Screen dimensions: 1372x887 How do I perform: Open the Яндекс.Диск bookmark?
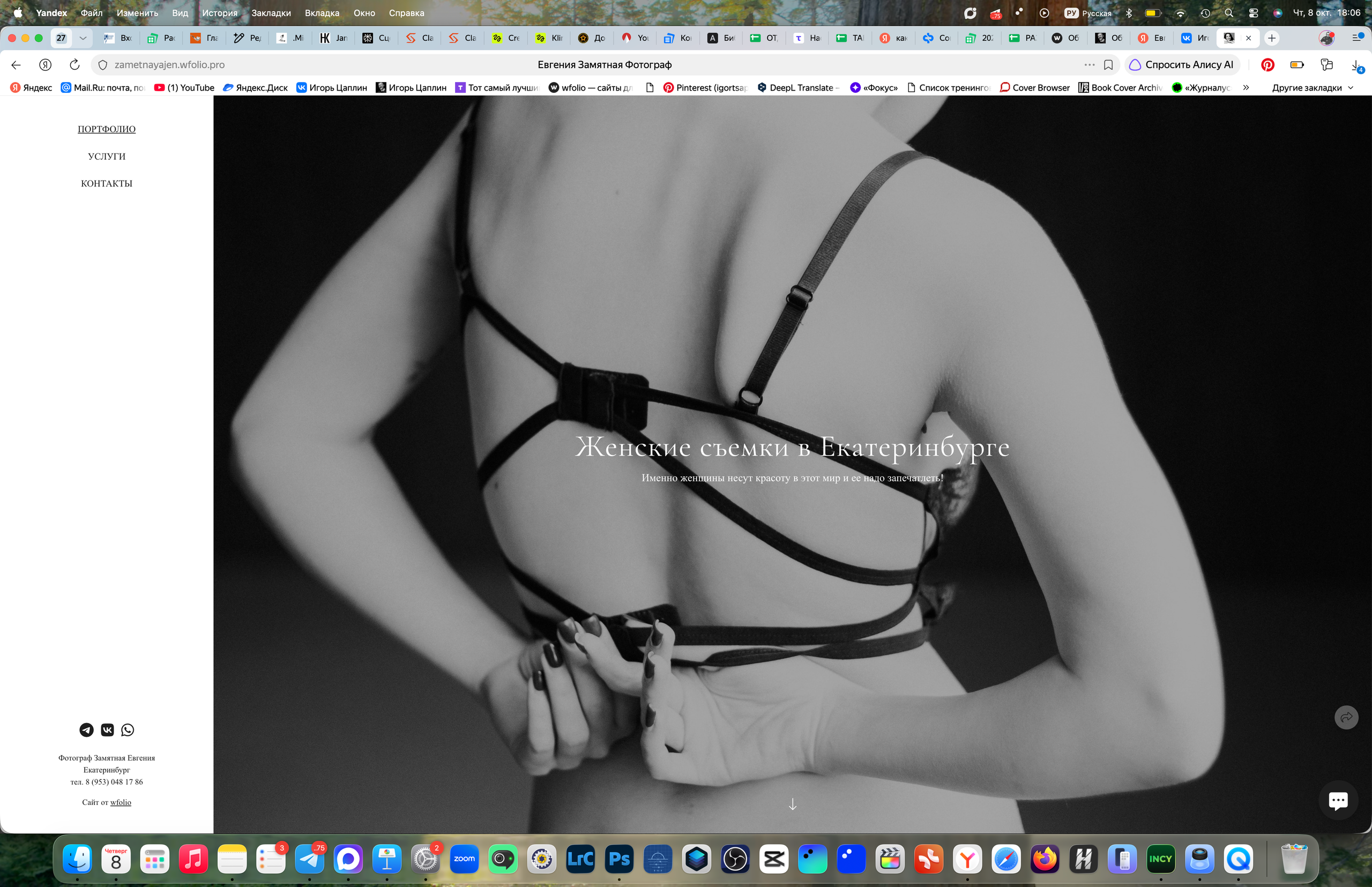click(255, 87)
